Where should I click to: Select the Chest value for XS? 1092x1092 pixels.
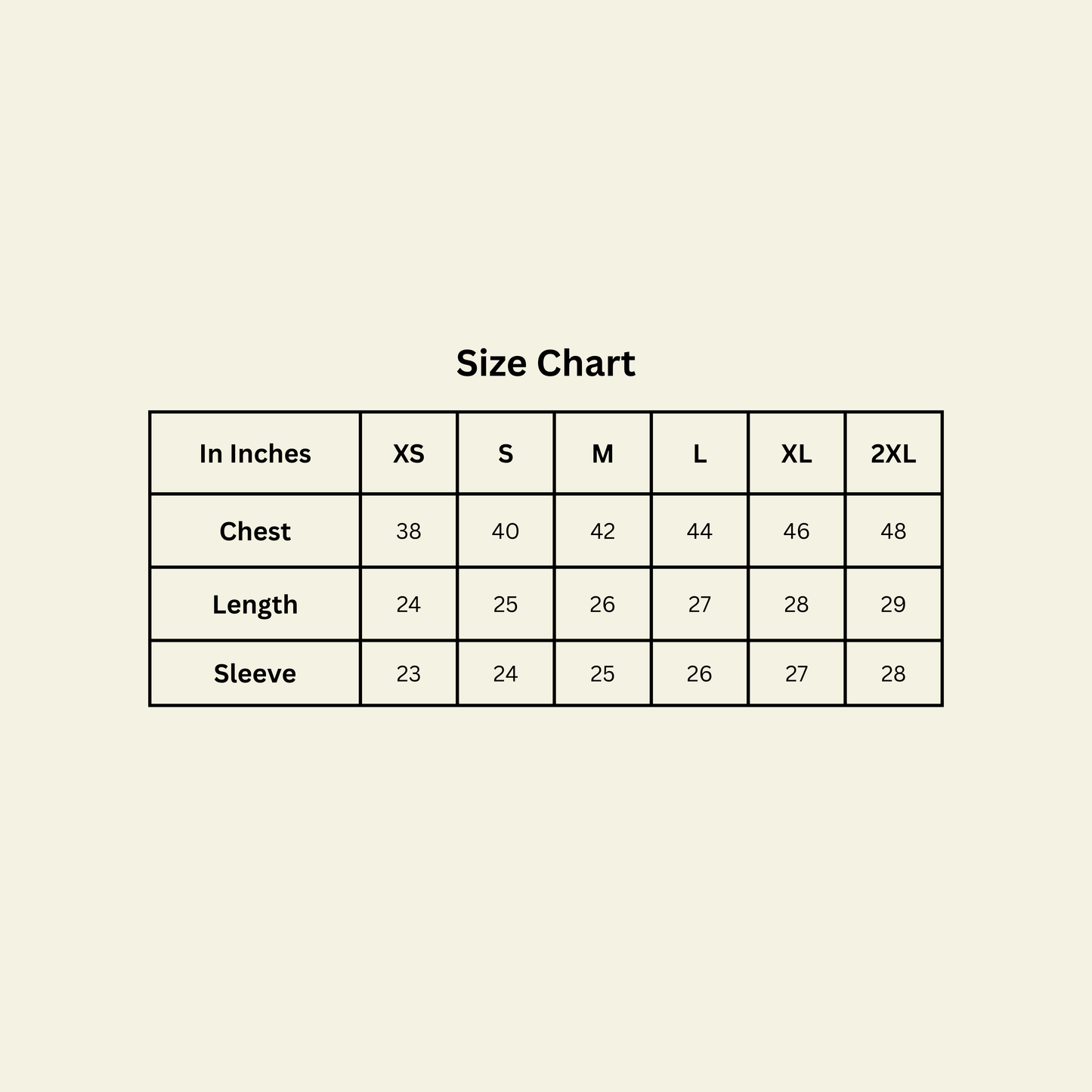click(x=409, y=531)
